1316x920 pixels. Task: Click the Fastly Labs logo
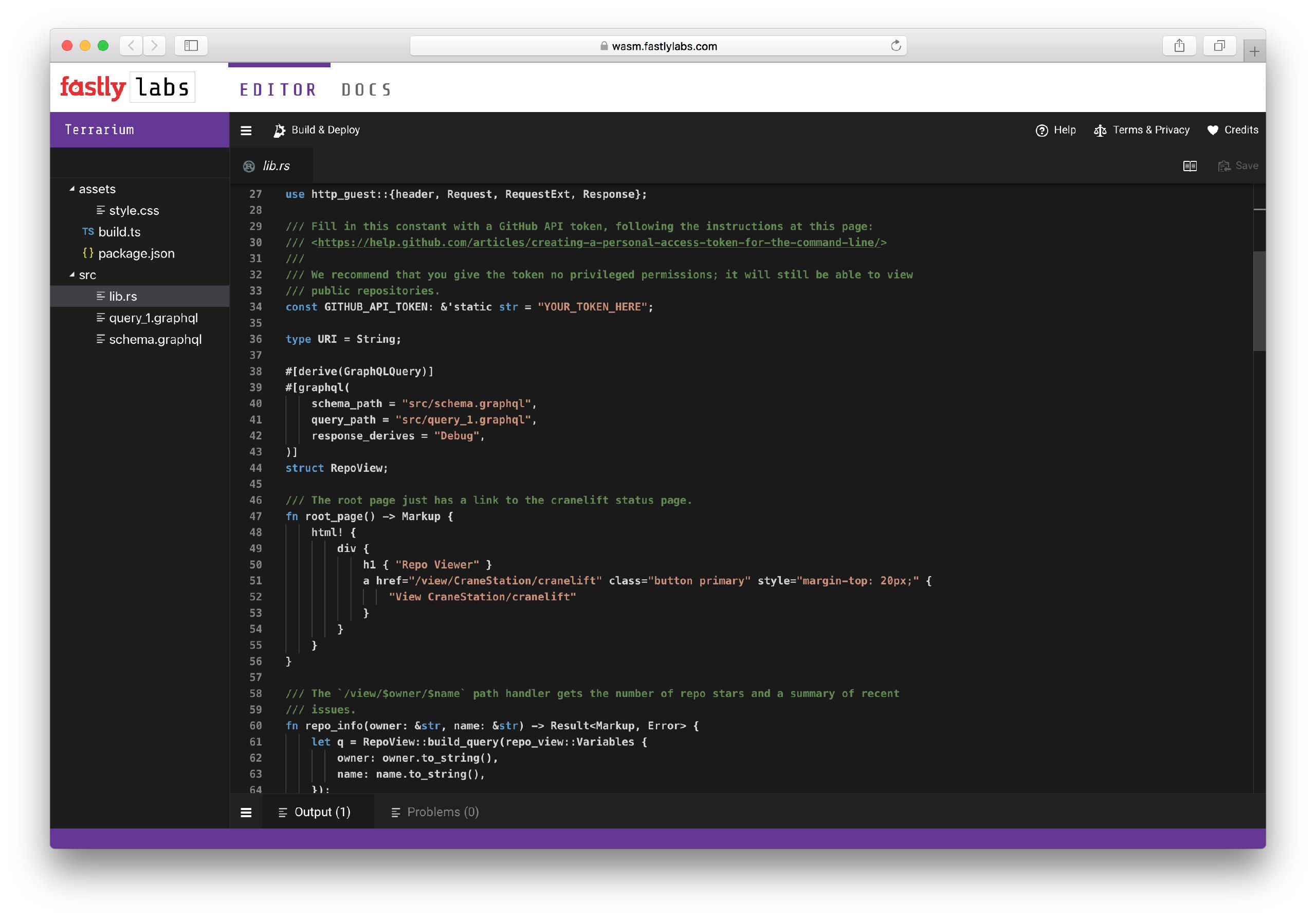(127, 87)
